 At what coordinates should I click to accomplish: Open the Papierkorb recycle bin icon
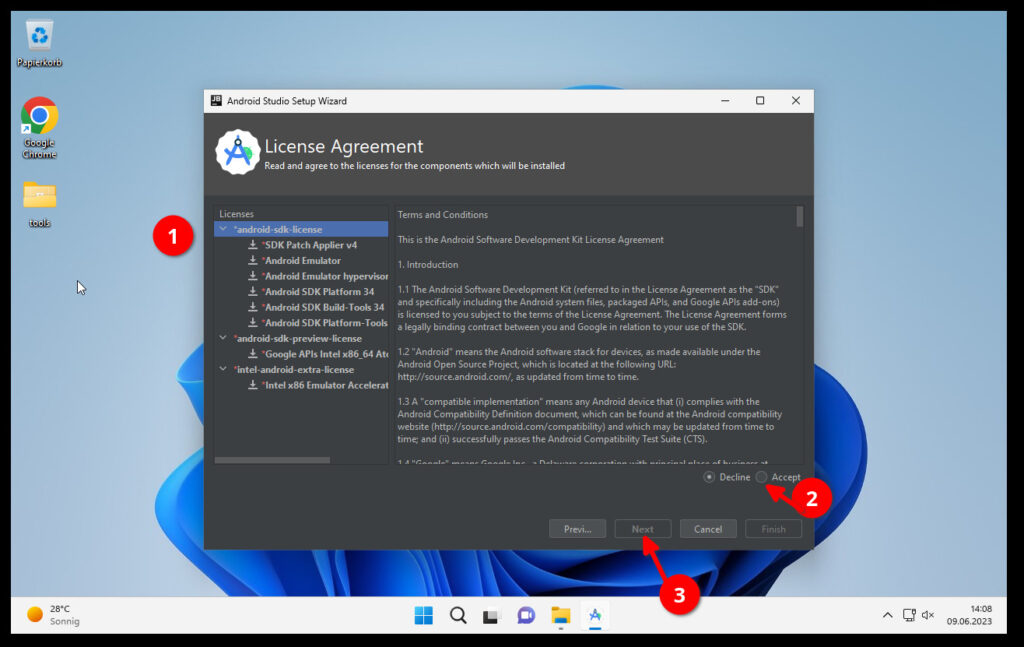point(39,43)
